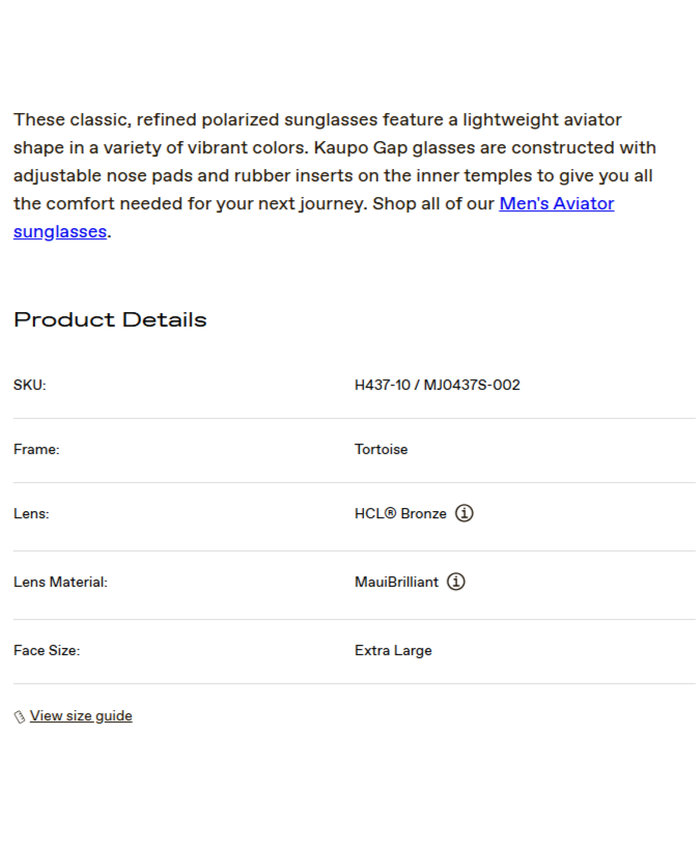Image resolution: width=700 pixels, height=850 pixels.
Task: Click the ruler icon beside View size guide
Action: [19, 717]
